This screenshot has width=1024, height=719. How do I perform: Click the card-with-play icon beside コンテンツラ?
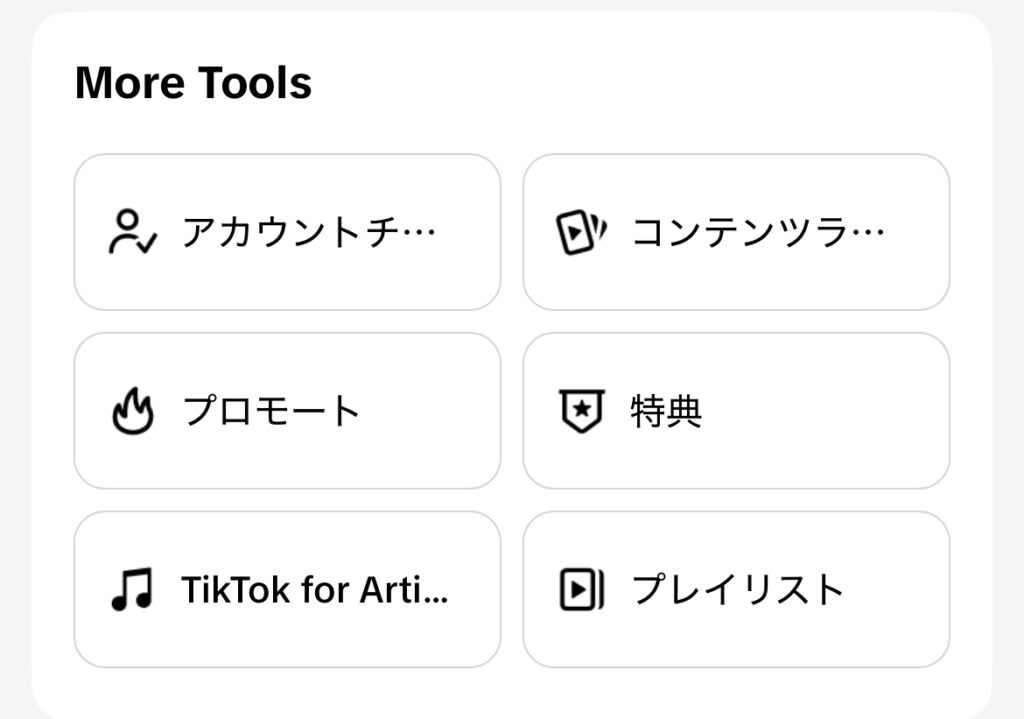point(578,230)
